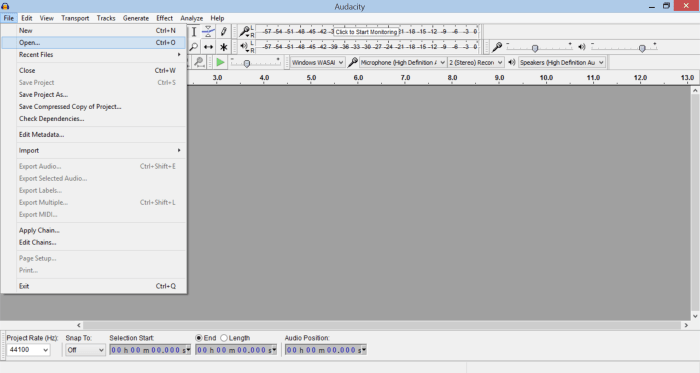Click the speaker icon before the Speakers dropdown
This screenshot has height=373, width=700.
tap(512, 62)
